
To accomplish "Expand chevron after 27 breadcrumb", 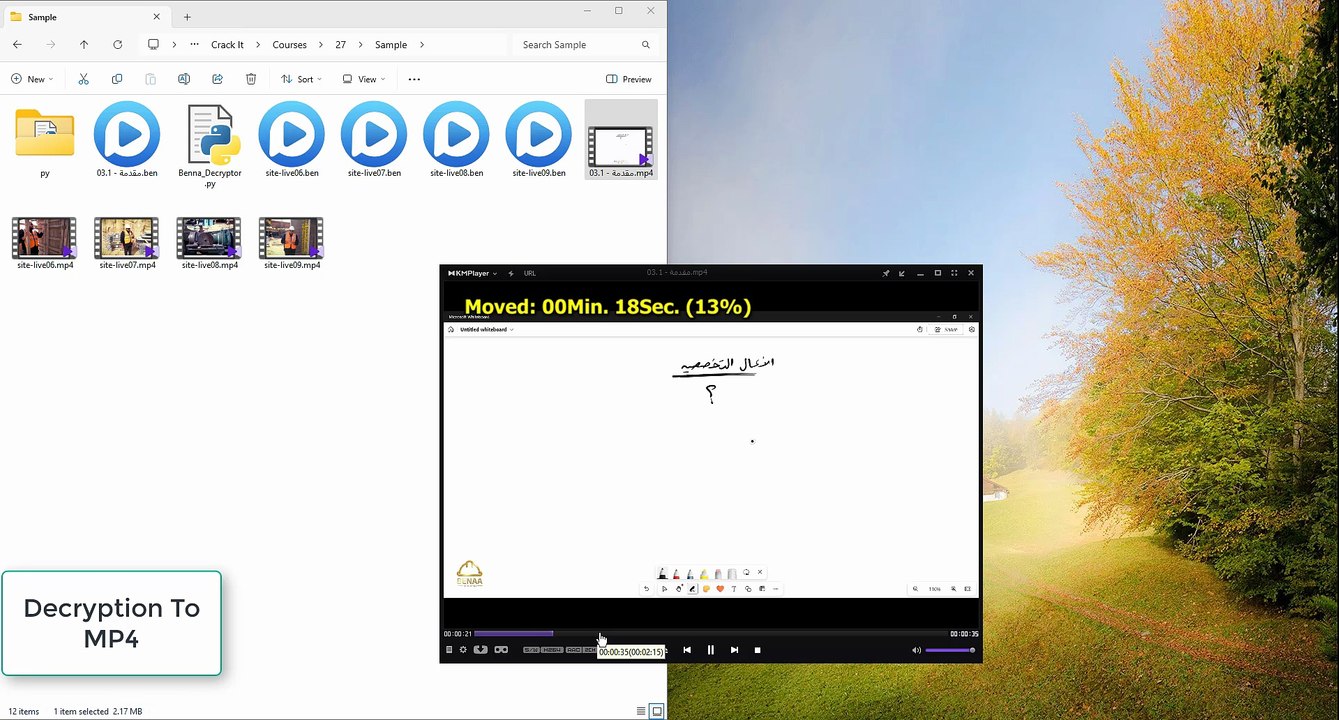I will pos(360,45).
